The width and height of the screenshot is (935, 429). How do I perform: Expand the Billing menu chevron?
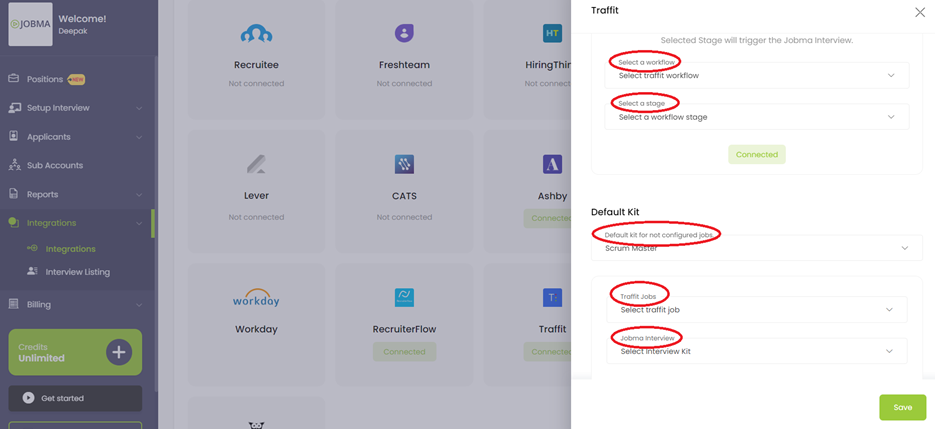tap(139, 305)
